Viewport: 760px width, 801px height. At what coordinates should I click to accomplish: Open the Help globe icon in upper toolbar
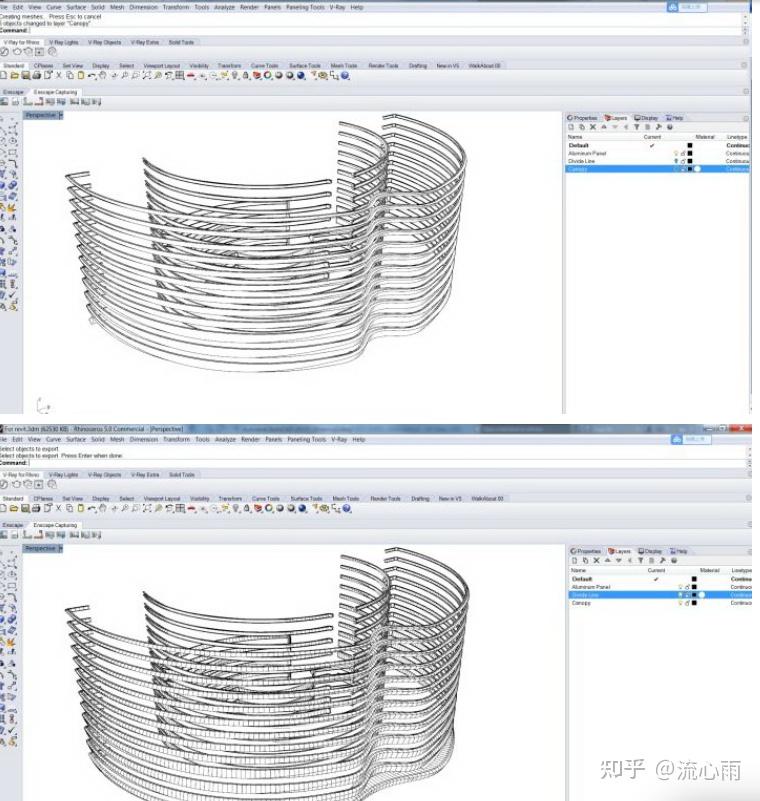(345, 76)
